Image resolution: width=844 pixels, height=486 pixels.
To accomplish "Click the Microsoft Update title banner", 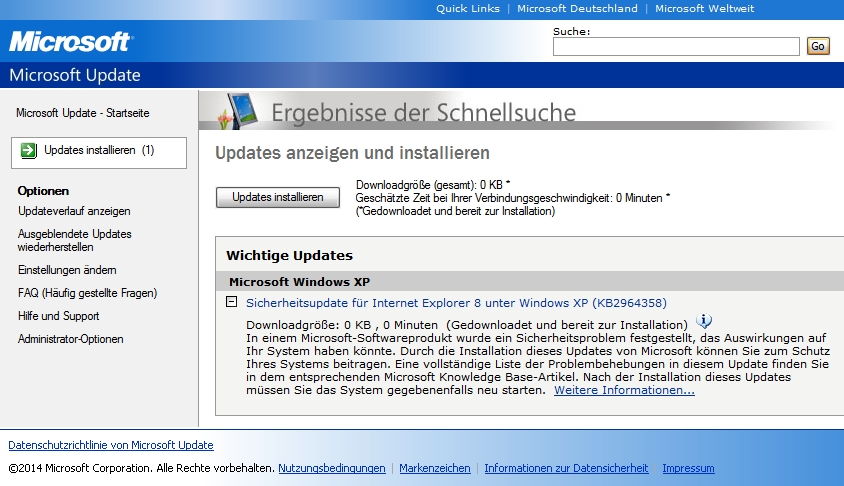I will [75, 75].
